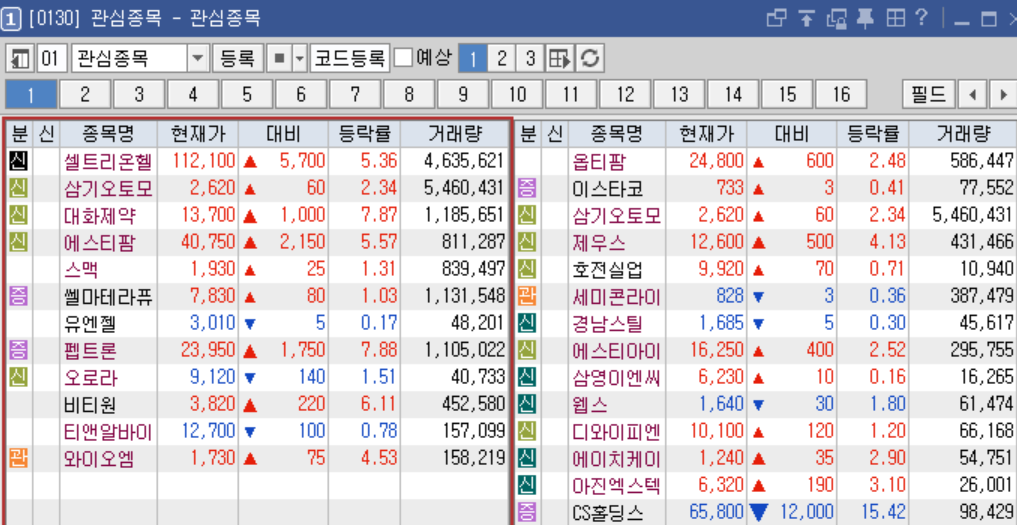Click the 신 badge on the 대화제약 row
This screenshot has height=525, width=1017.
tap(19, 215)
